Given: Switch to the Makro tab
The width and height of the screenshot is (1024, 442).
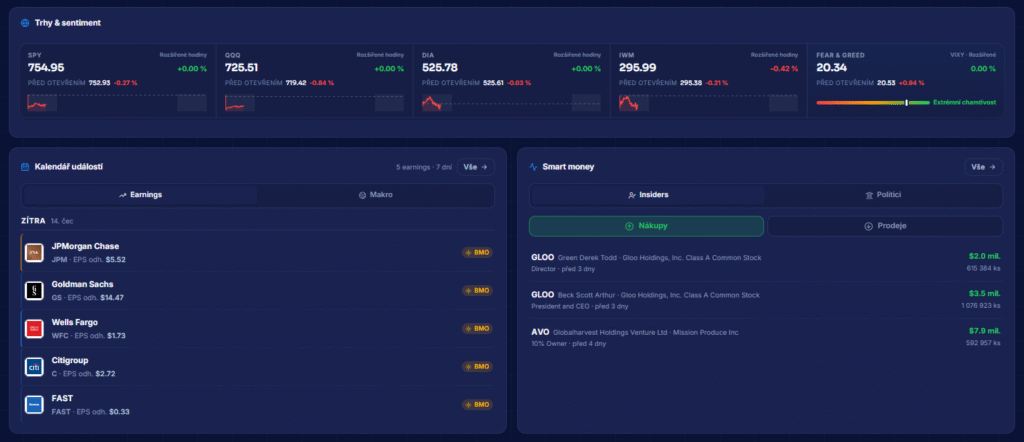Looking at the screenshot, I should click(376, 195).
